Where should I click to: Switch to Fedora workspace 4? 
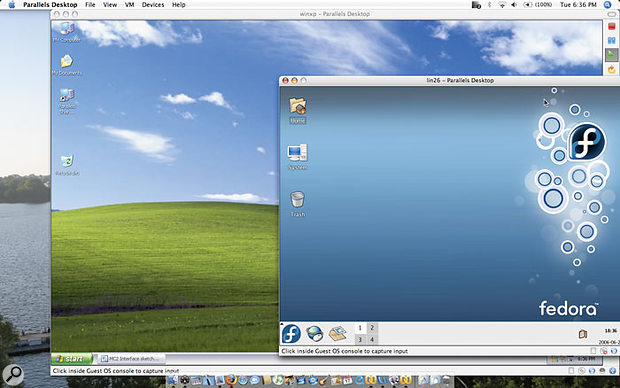[x=372, y=339]
